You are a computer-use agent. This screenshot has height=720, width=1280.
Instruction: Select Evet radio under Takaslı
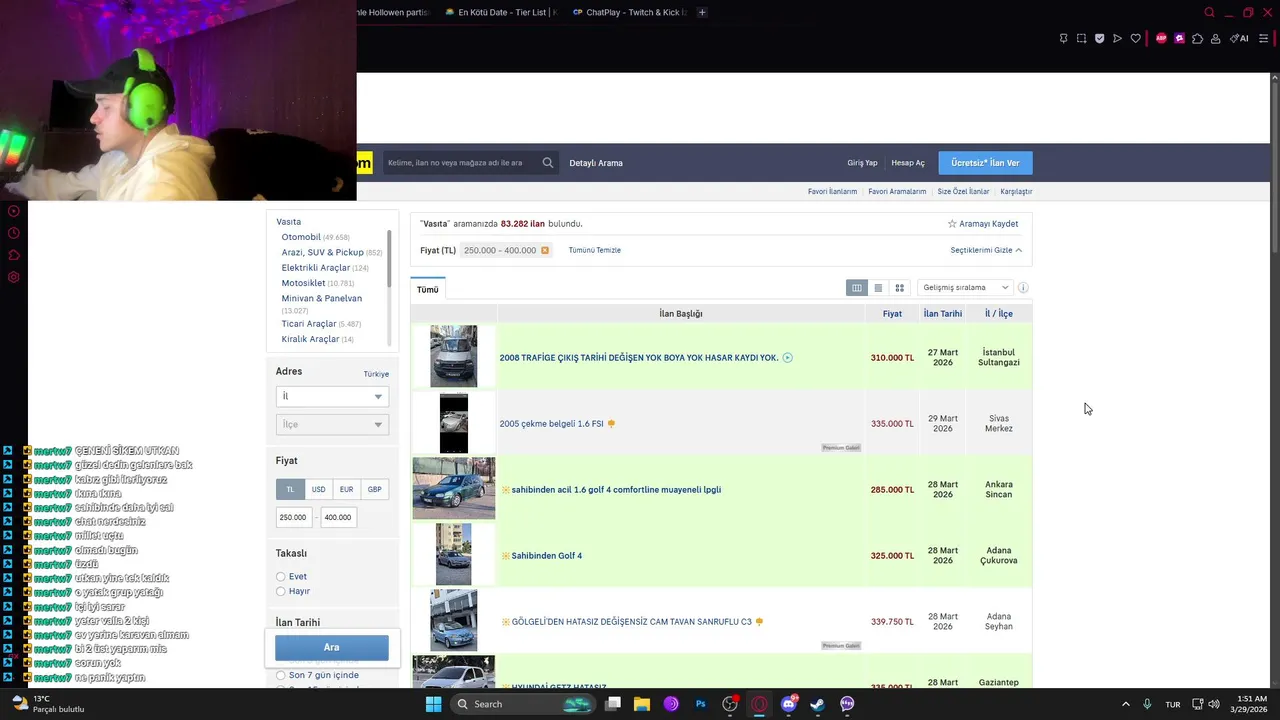[x=281, y=577]
